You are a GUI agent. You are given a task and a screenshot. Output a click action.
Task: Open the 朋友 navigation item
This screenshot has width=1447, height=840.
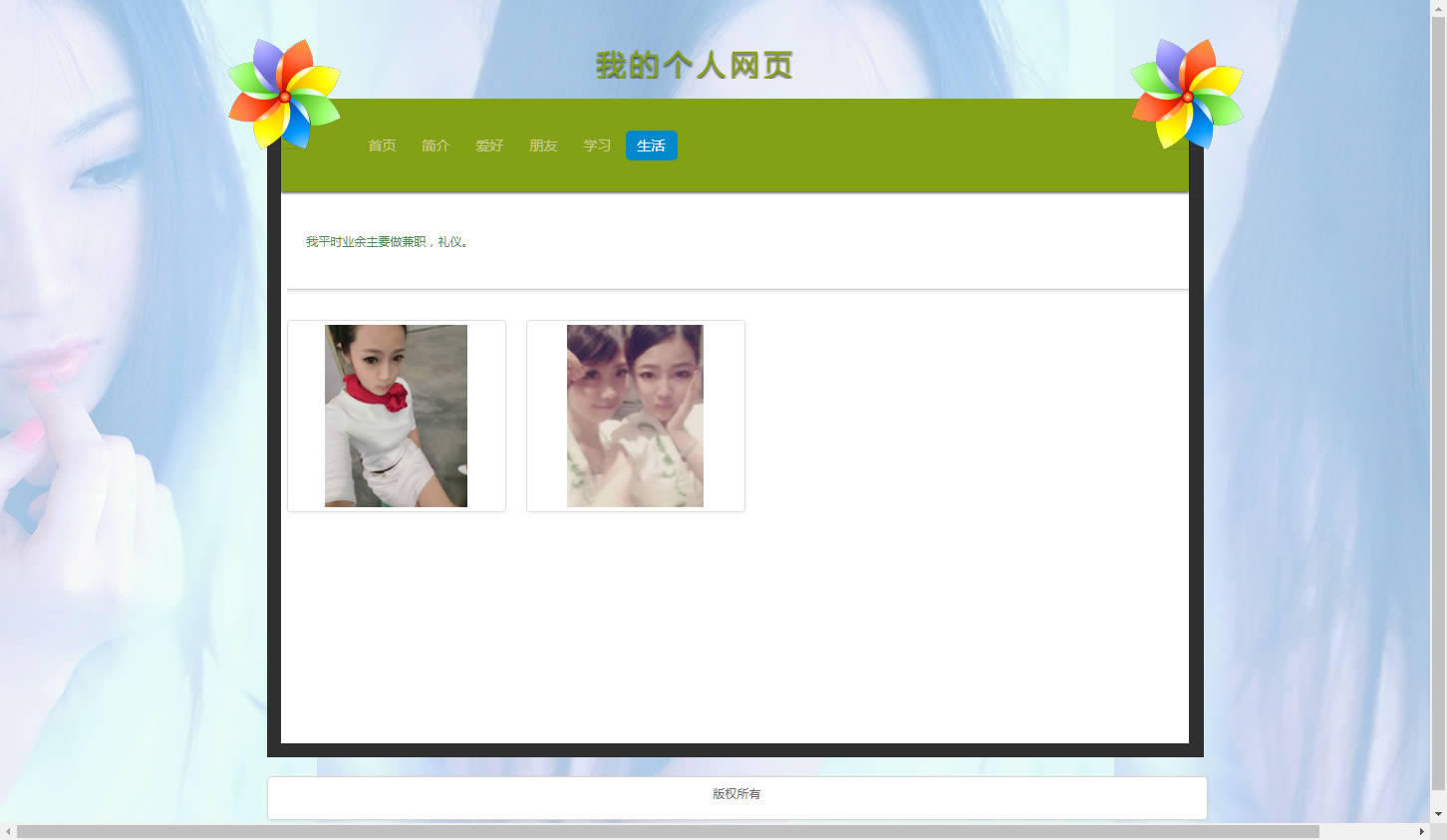click(543, 145)
